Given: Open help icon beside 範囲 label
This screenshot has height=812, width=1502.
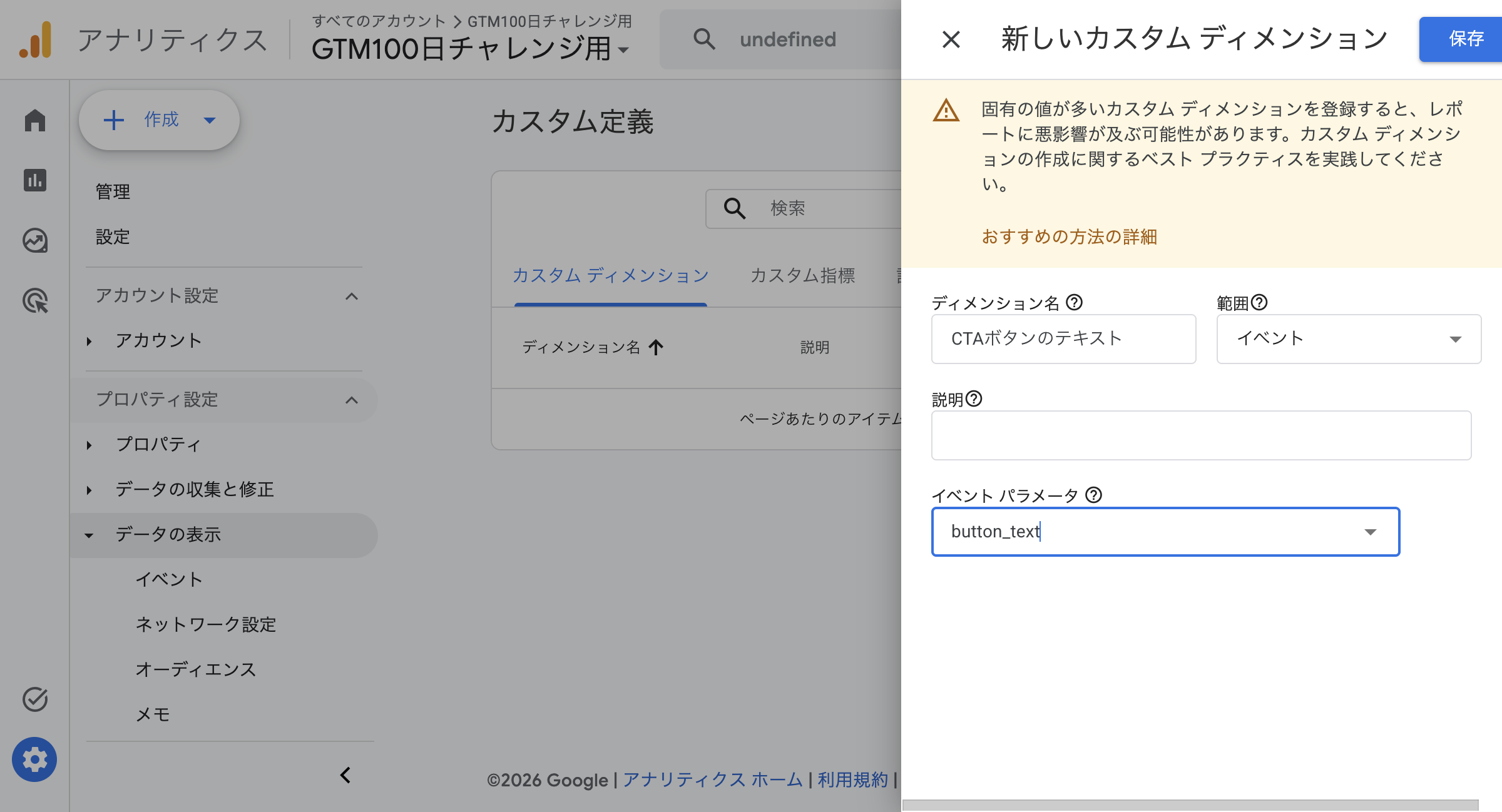Looking at the screenshot, I should tap(1259, 302).
